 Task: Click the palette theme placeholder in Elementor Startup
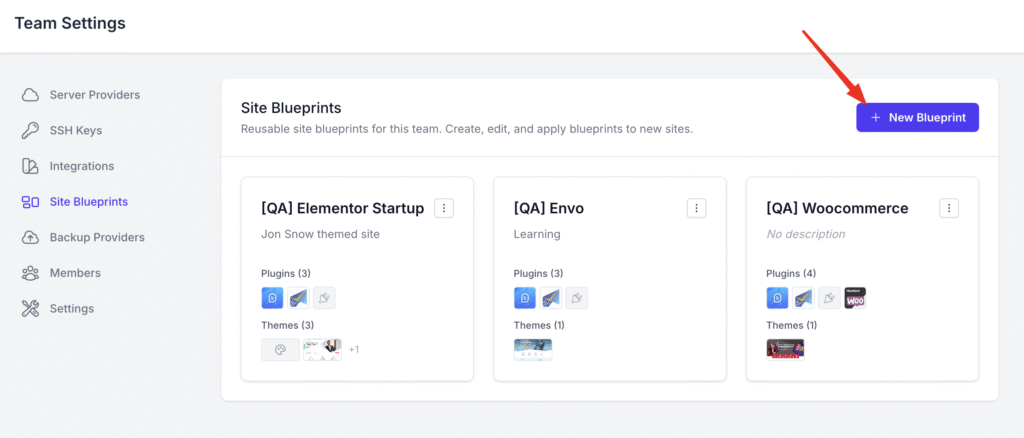(x=280, y=349)
